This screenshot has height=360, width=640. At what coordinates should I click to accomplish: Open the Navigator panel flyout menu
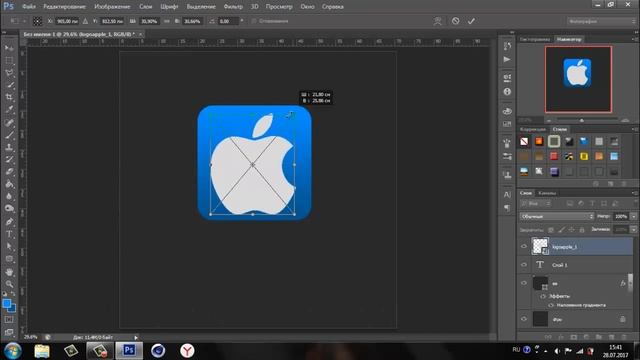tap(634, 39)
